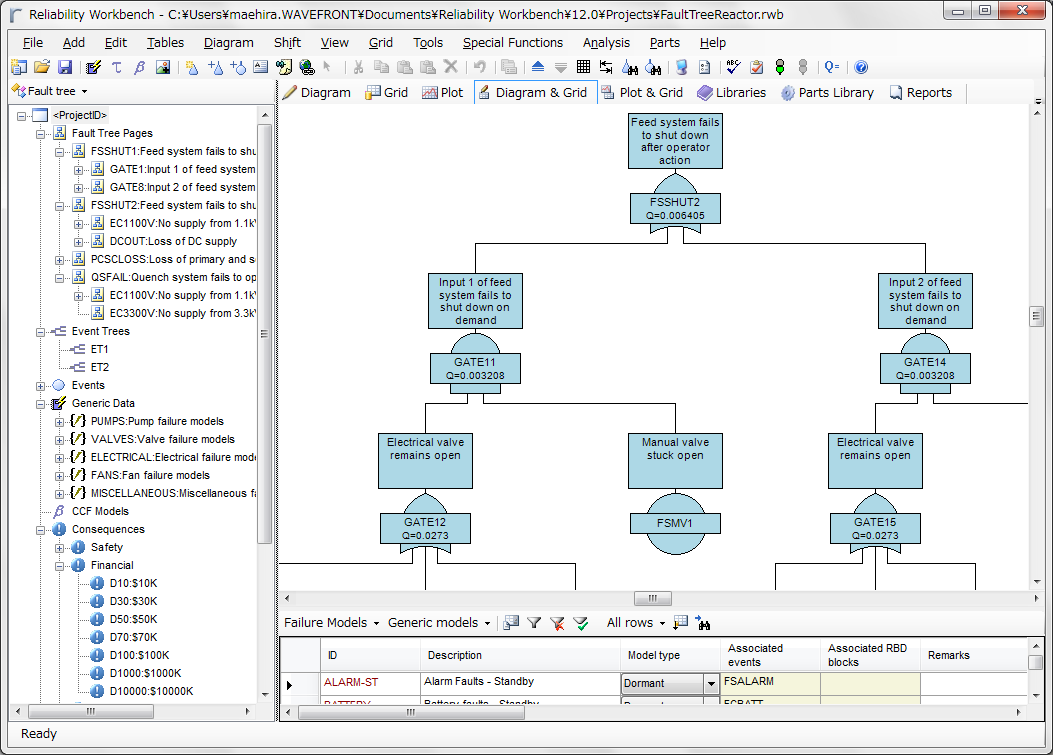The height and width of the screenshot is (755, 1053).
Task: Click the ABC spell check icon
Action: point(733,67)
